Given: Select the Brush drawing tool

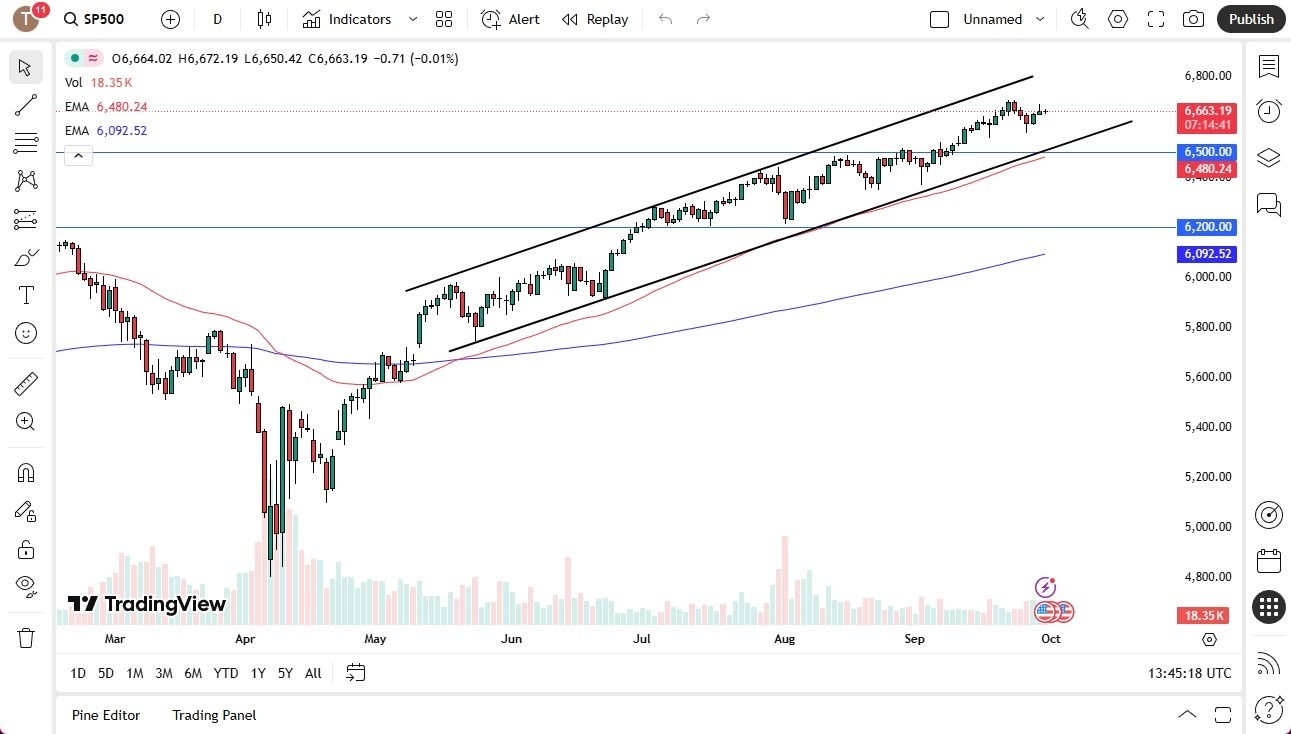Looking at the screenshot, I should pyautogui.click(x=25, y=256).
